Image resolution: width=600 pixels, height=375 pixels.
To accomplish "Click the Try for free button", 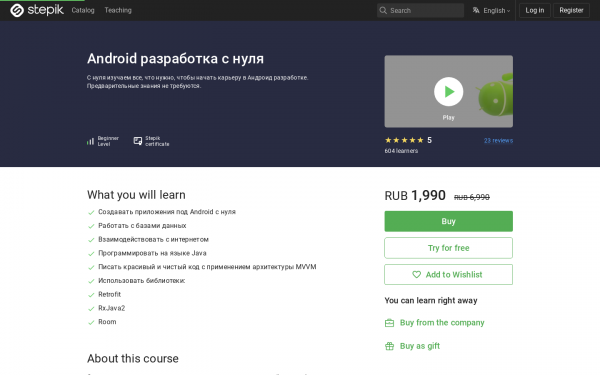I will pos(448,248).
